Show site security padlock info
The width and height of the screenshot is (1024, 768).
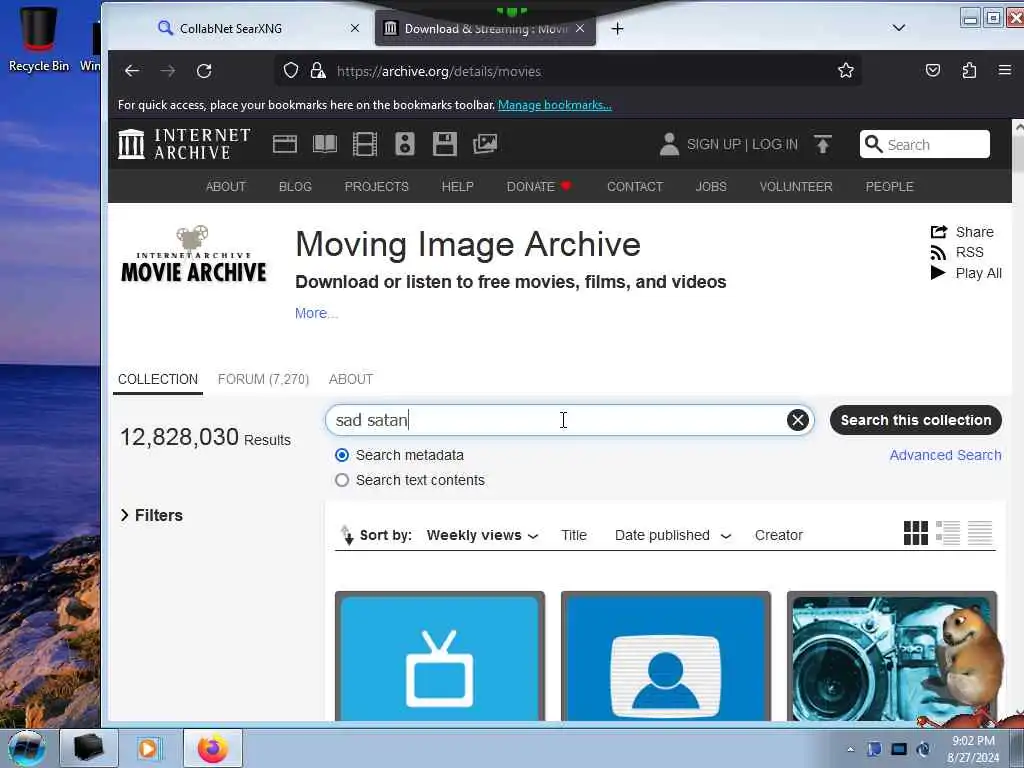click(318, 71)
